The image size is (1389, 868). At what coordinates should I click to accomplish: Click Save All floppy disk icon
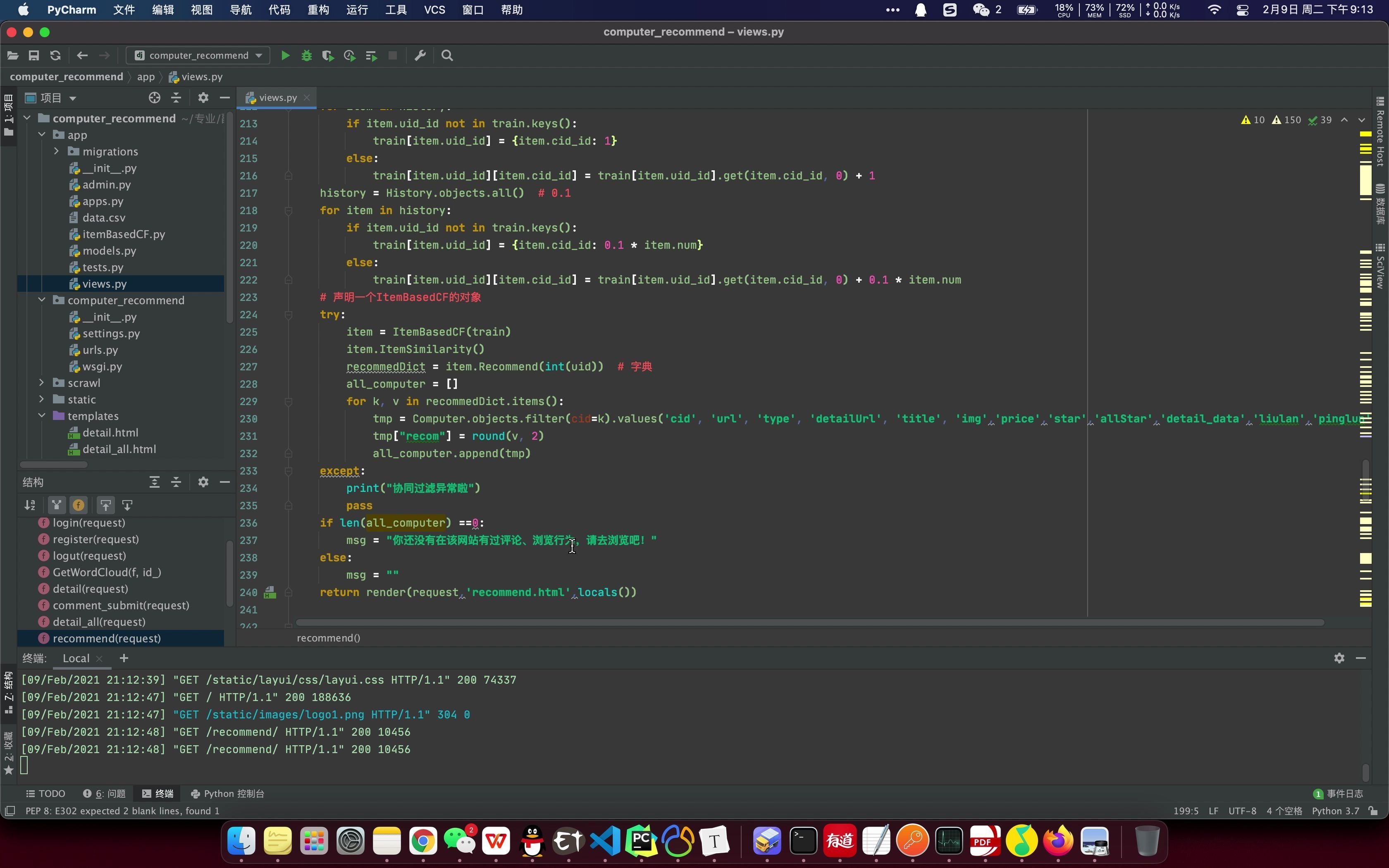coord(34,56)
